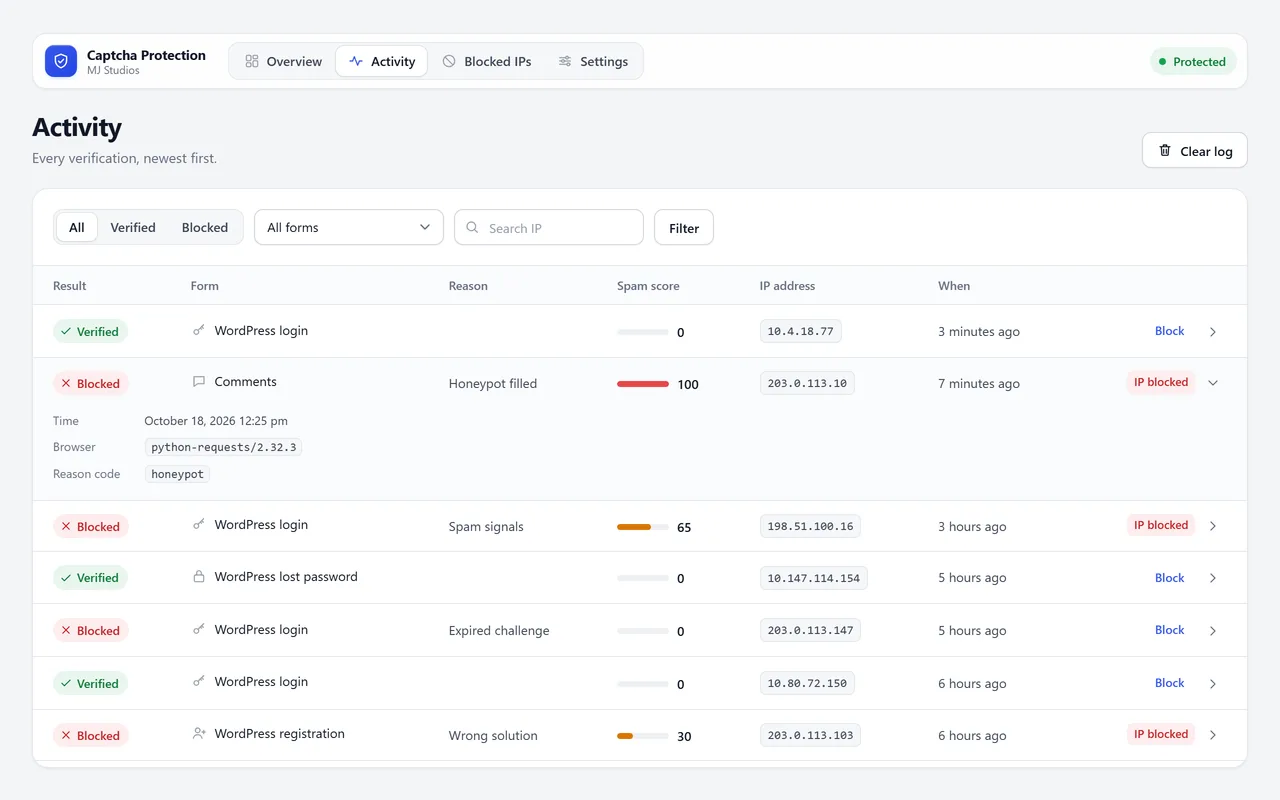The height and width of the screenshot is (800, 1280).
Task: Click the IP blocked badge for 203.0.113.10
Action: coord(1161,382)
